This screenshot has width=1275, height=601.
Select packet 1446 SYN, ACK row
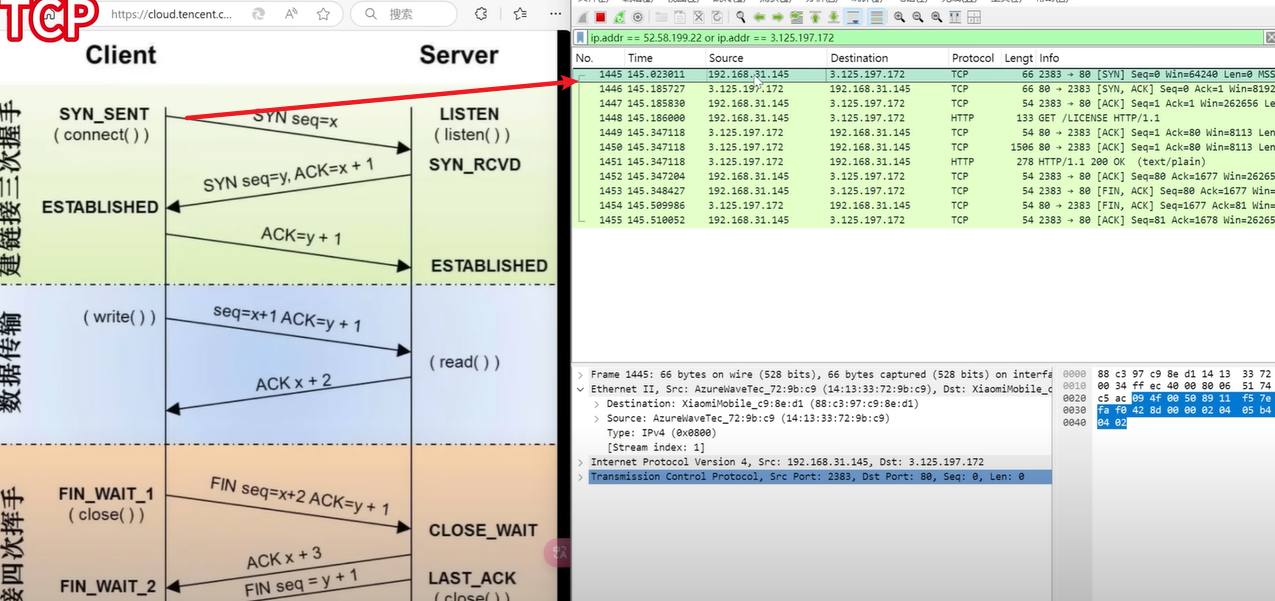(x=924, y=88)
